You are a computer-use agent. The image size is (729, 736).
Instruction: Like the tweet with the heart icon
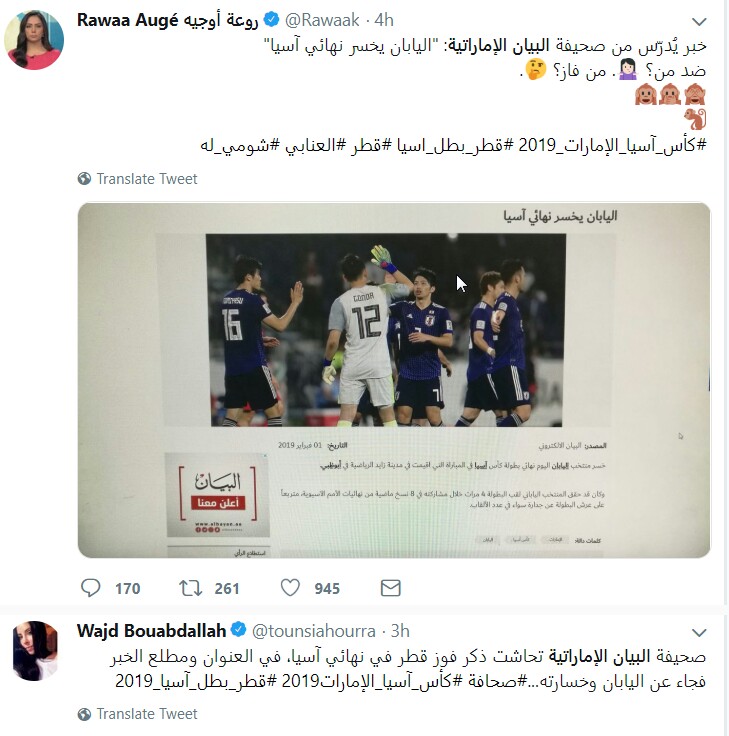pyautogui.click(x=290, y=588)
